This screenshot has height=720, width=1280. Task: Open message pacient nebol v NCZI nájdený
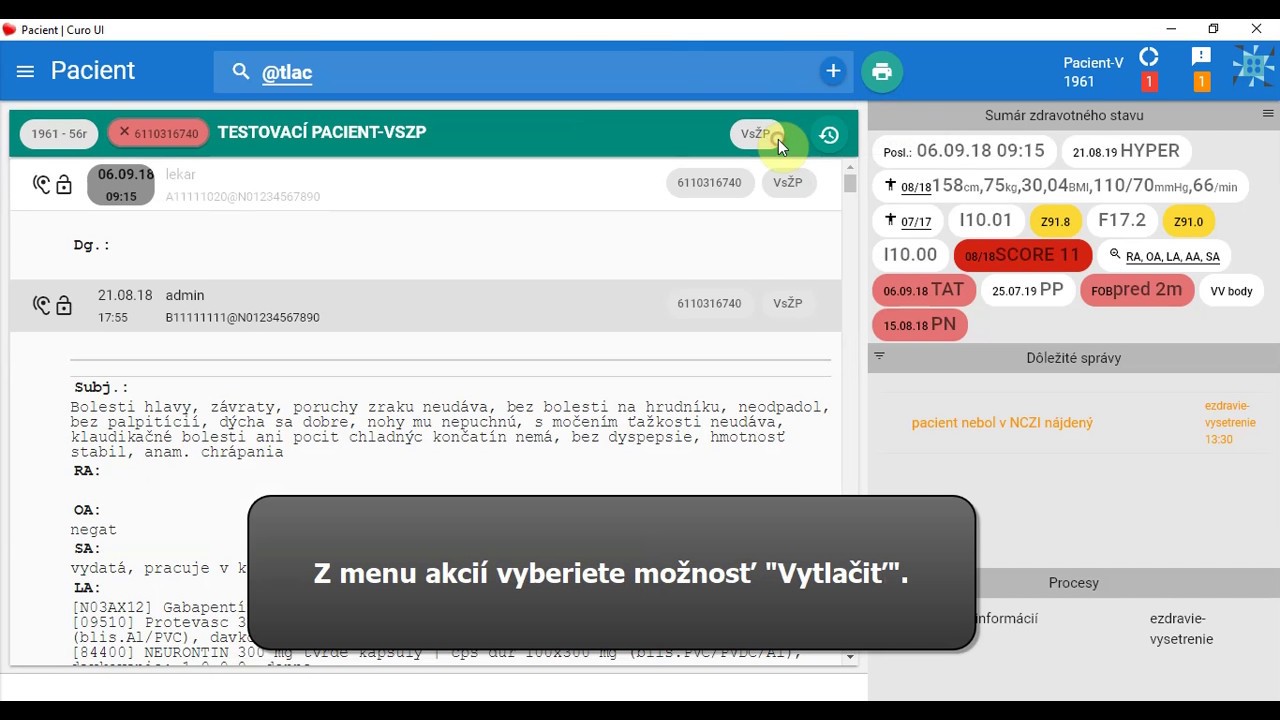tap(1002, 423)
